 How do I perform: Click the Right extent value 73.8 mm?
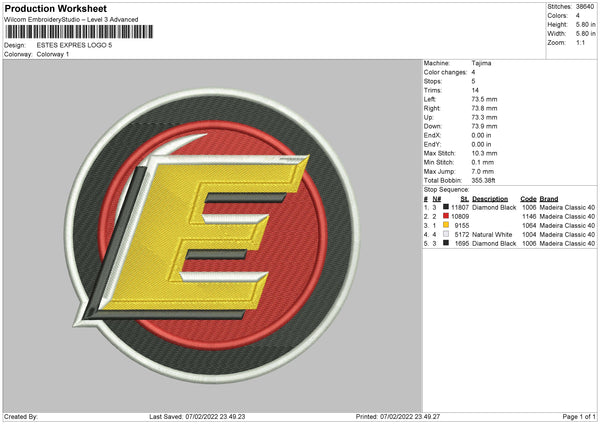[484, 108]
